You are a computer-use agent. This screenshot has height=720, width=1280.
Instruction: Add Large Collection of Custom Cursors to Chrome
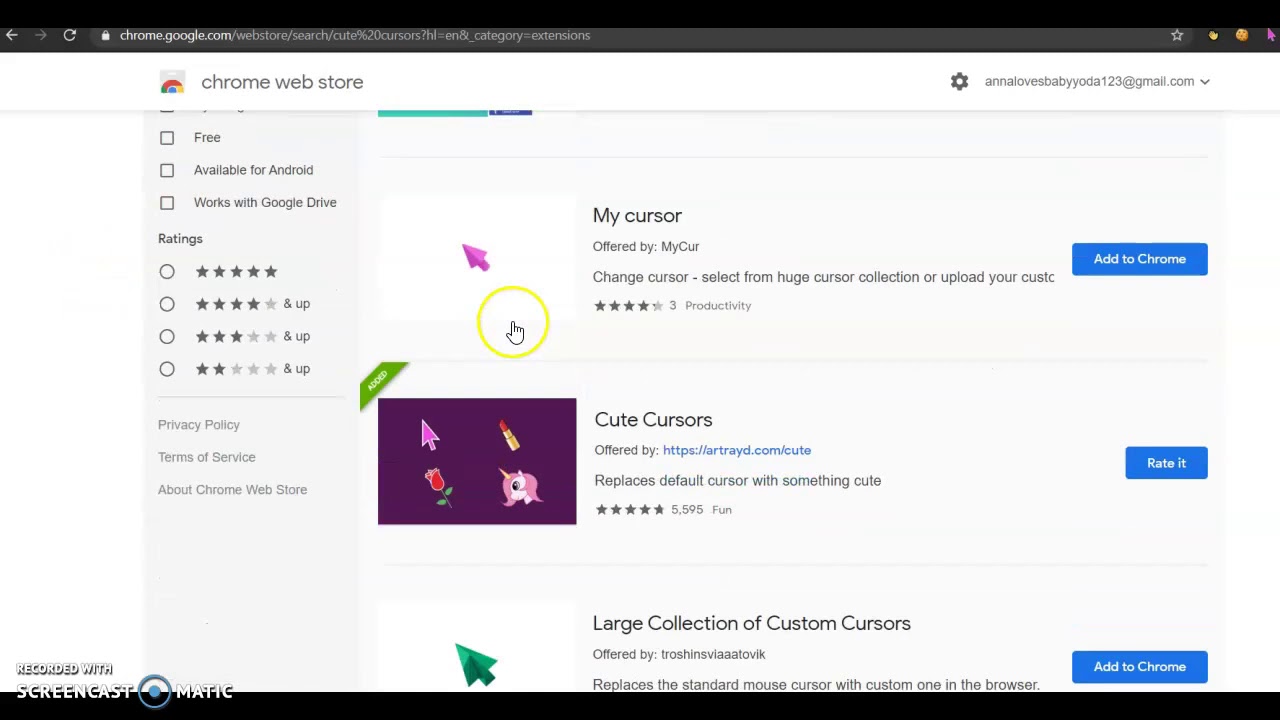1139,667
